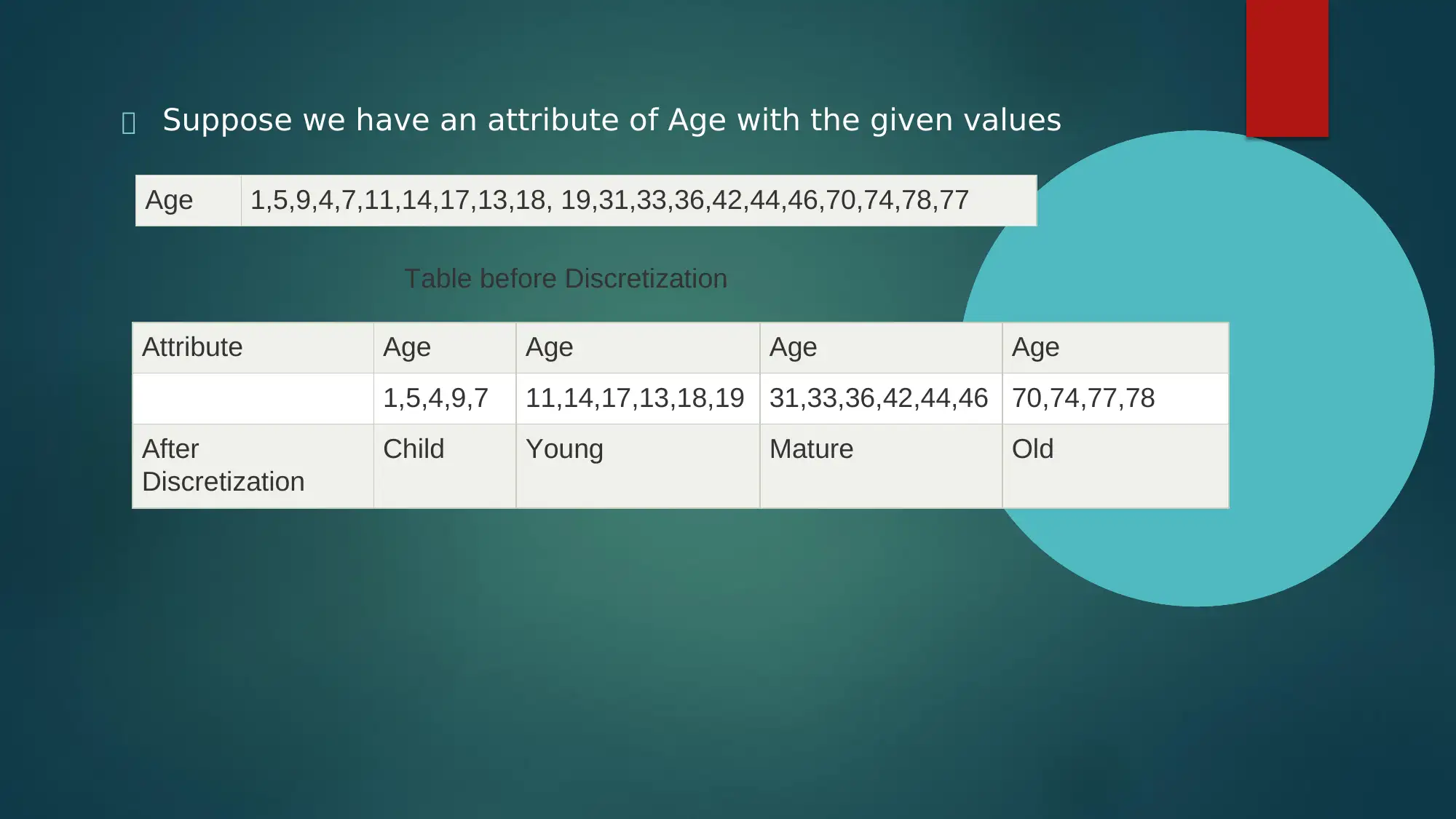Click the 'Attribute' header cell

point(253,348)
